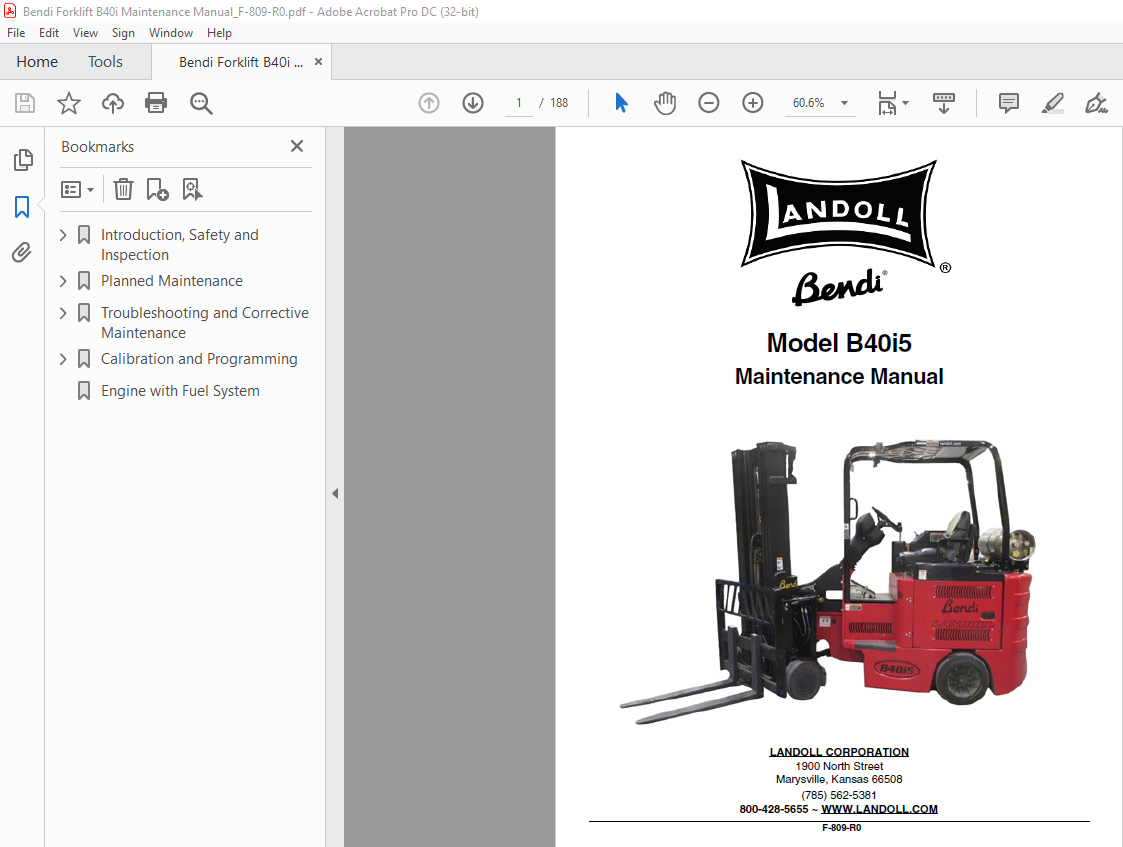
Task: Open the File menu
Action: [16, 33]
